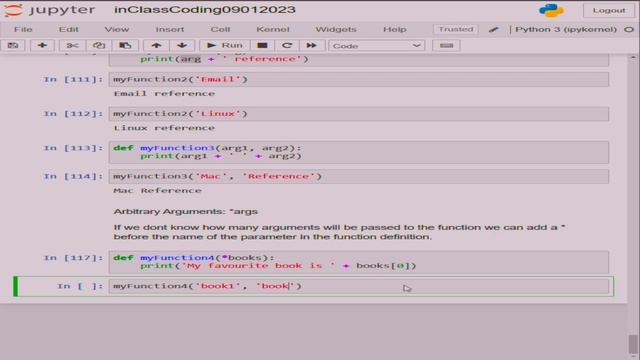The image size is (640, 360).
Task: Open the Edit menu
Action: tap(69, 29)
